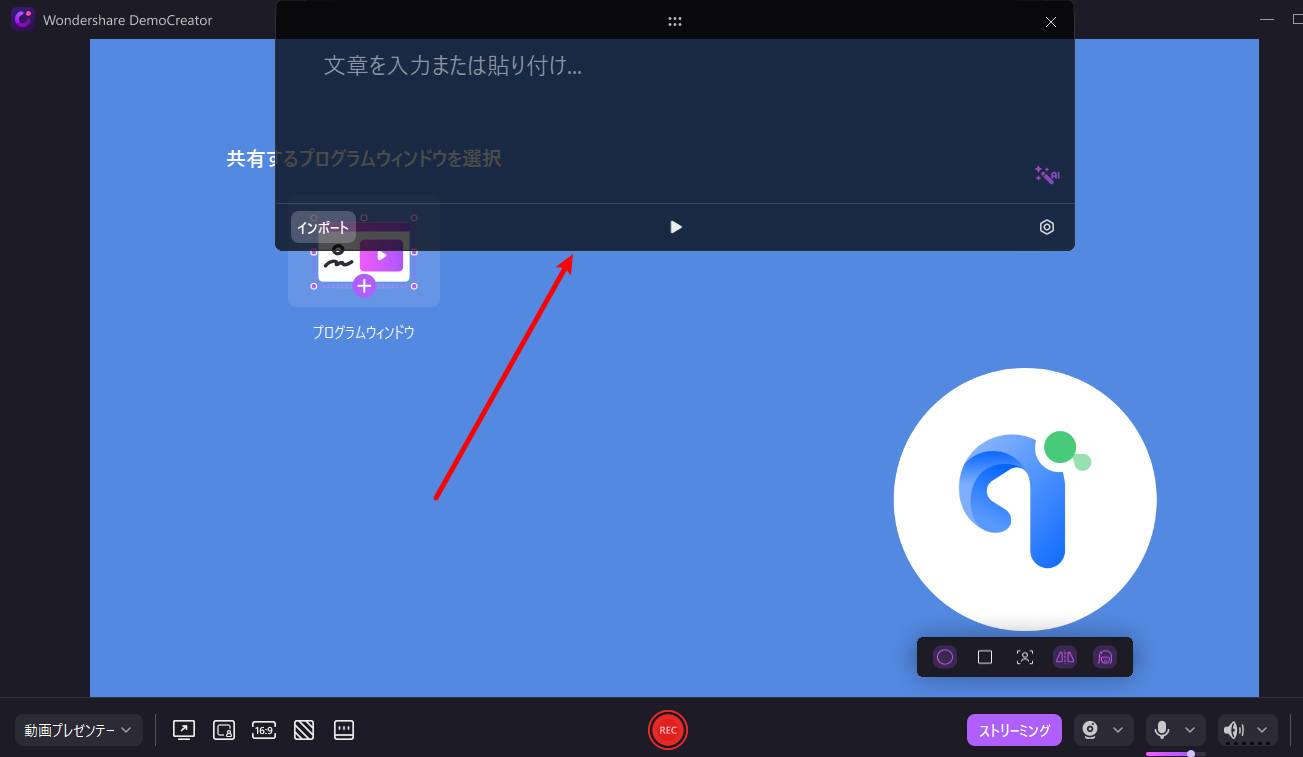Open the 16:9 aspect ratio option
This screenshot has width=1303, height=757.
pos(264,730)
